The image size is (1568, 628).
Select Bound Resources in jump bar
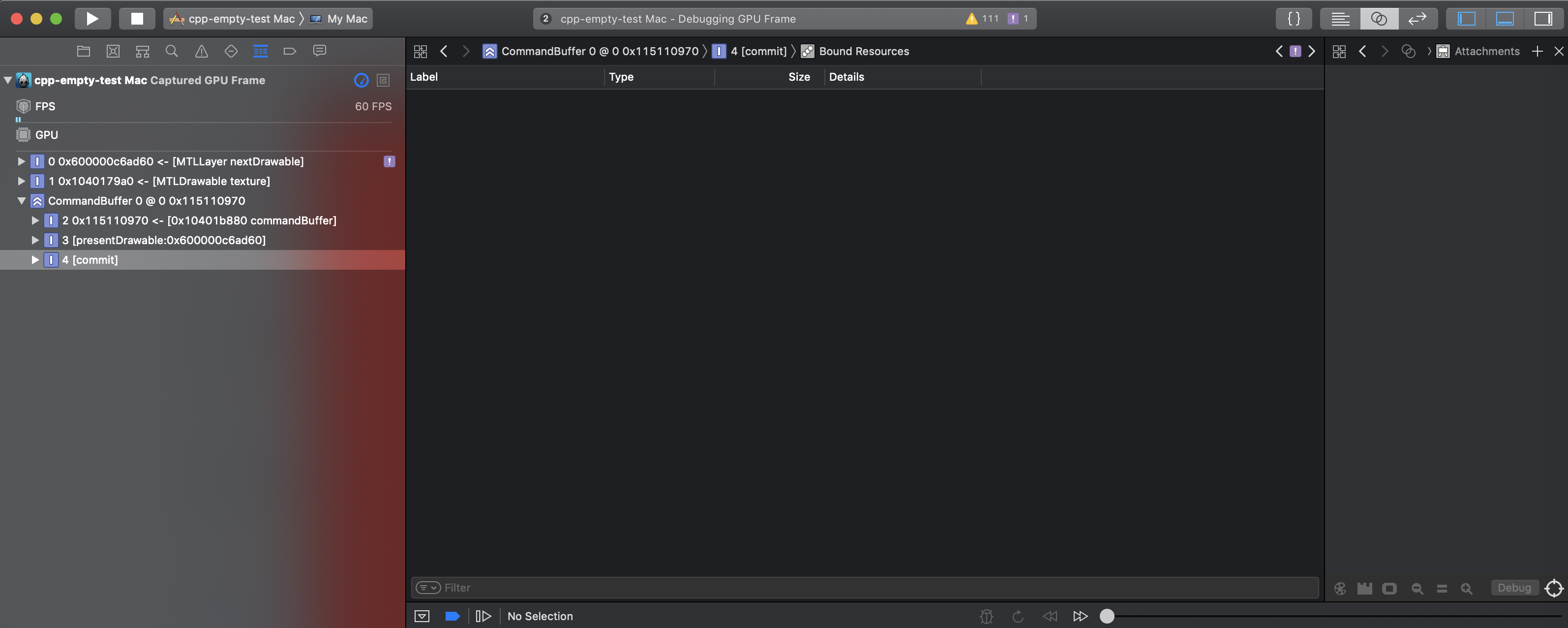point(863,51)
